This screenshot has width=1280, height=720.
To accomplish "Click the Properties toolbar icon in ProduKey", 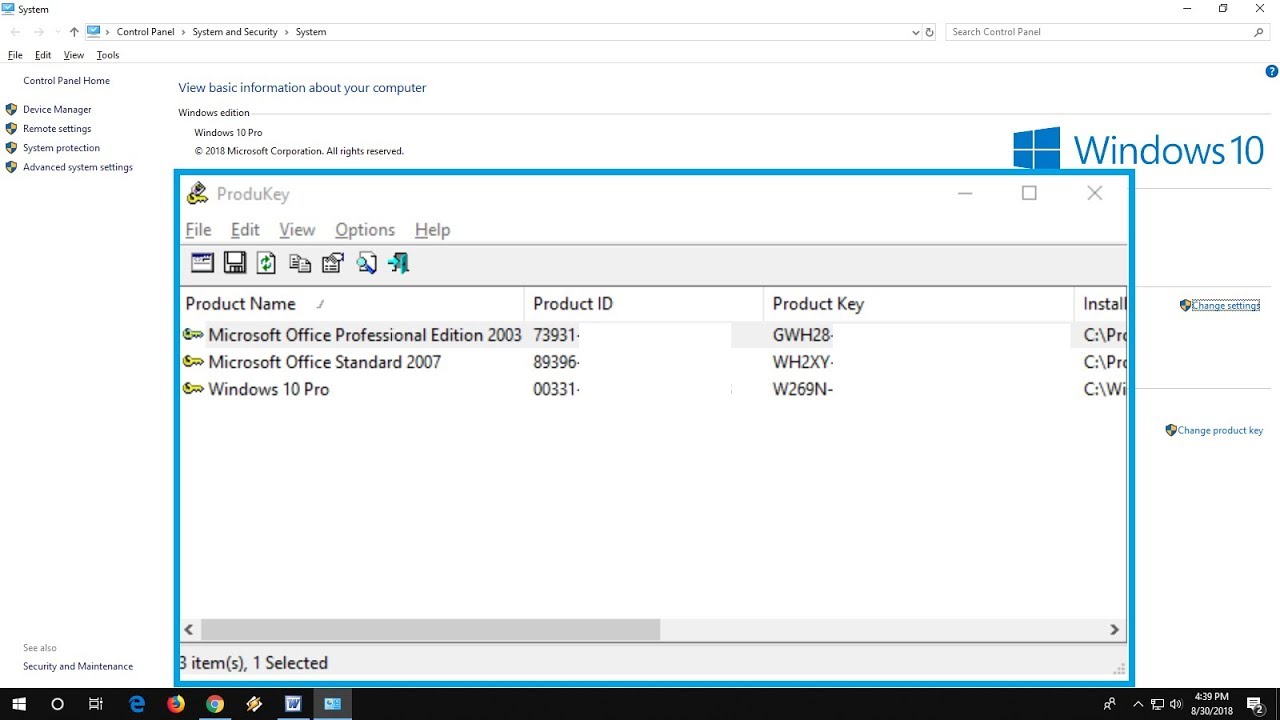I will [333, 263].
